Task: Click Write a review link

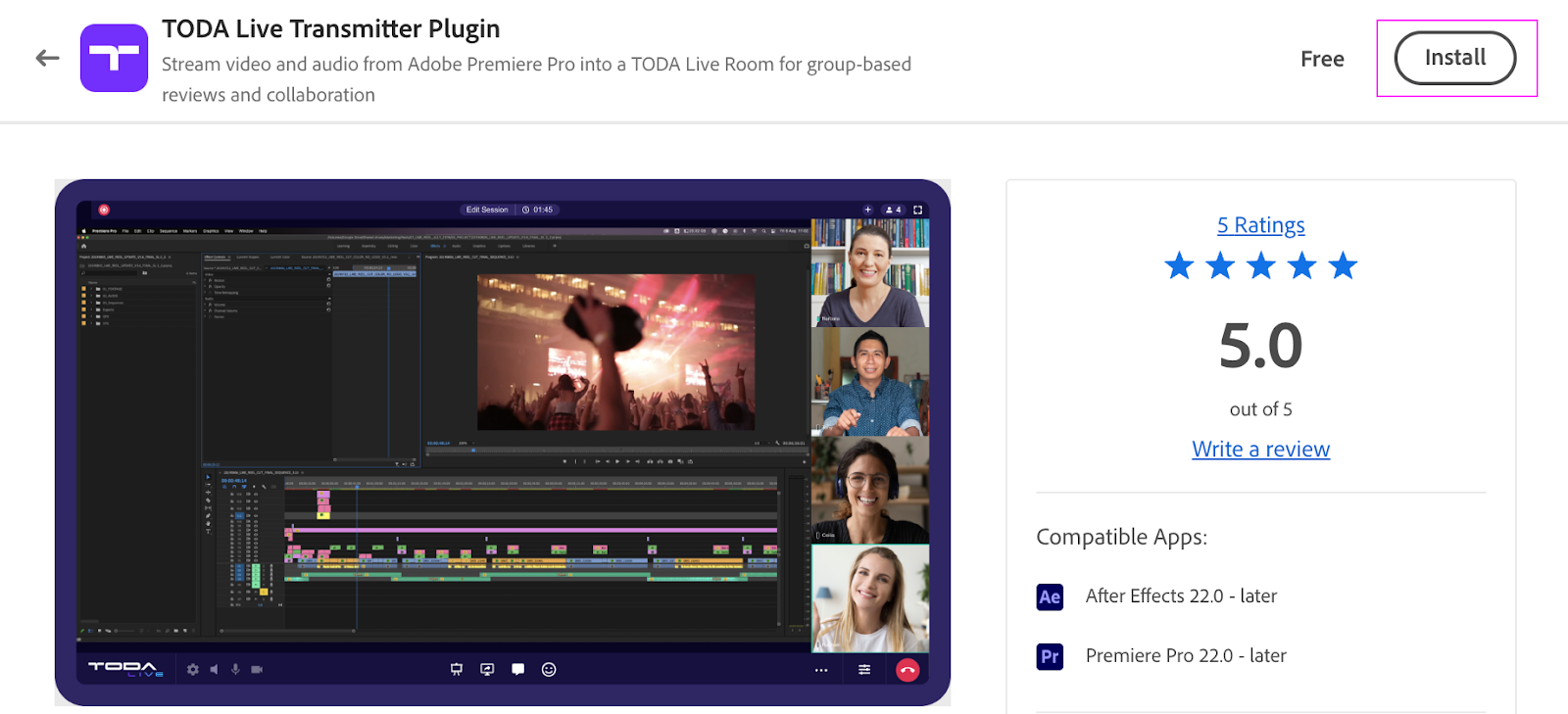Action: pyautogui.click(x=1260, y=449)
